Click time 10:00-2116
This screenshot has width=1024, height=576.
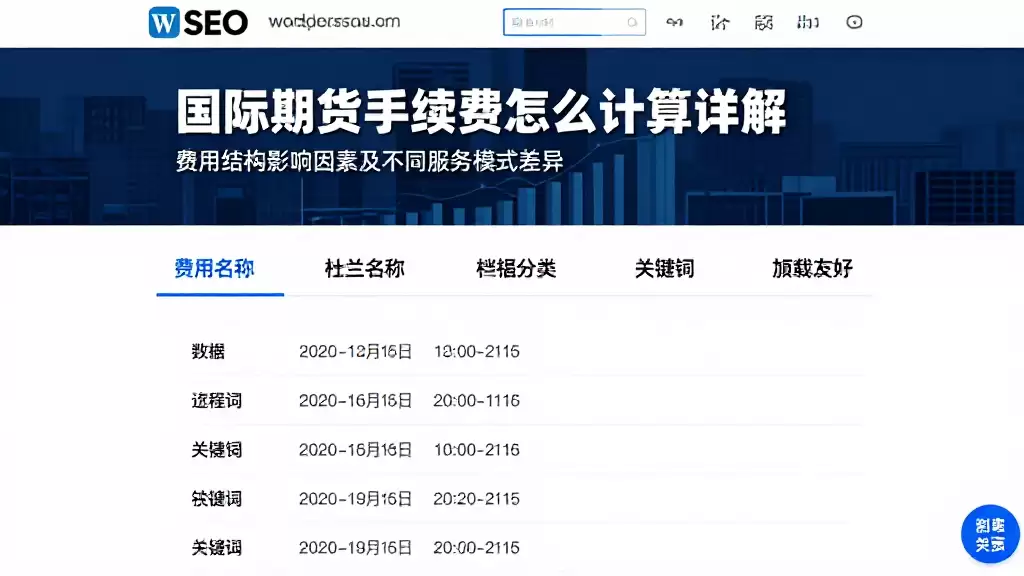pyautogui.click(x=477, y=449)
